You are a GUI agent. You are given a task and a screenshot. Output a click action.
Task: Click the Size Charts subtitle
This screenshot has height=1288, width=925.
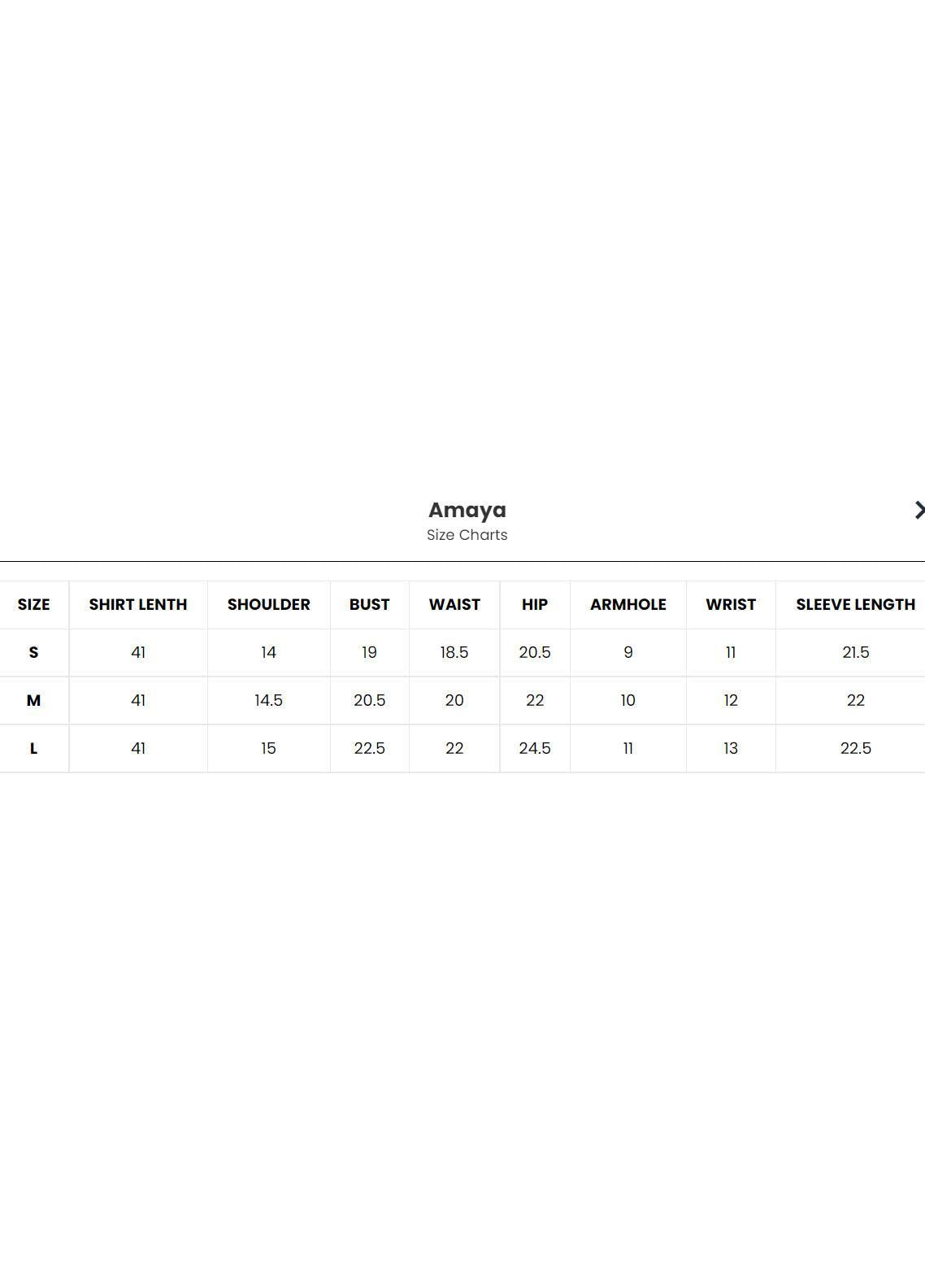click(467, 535)
